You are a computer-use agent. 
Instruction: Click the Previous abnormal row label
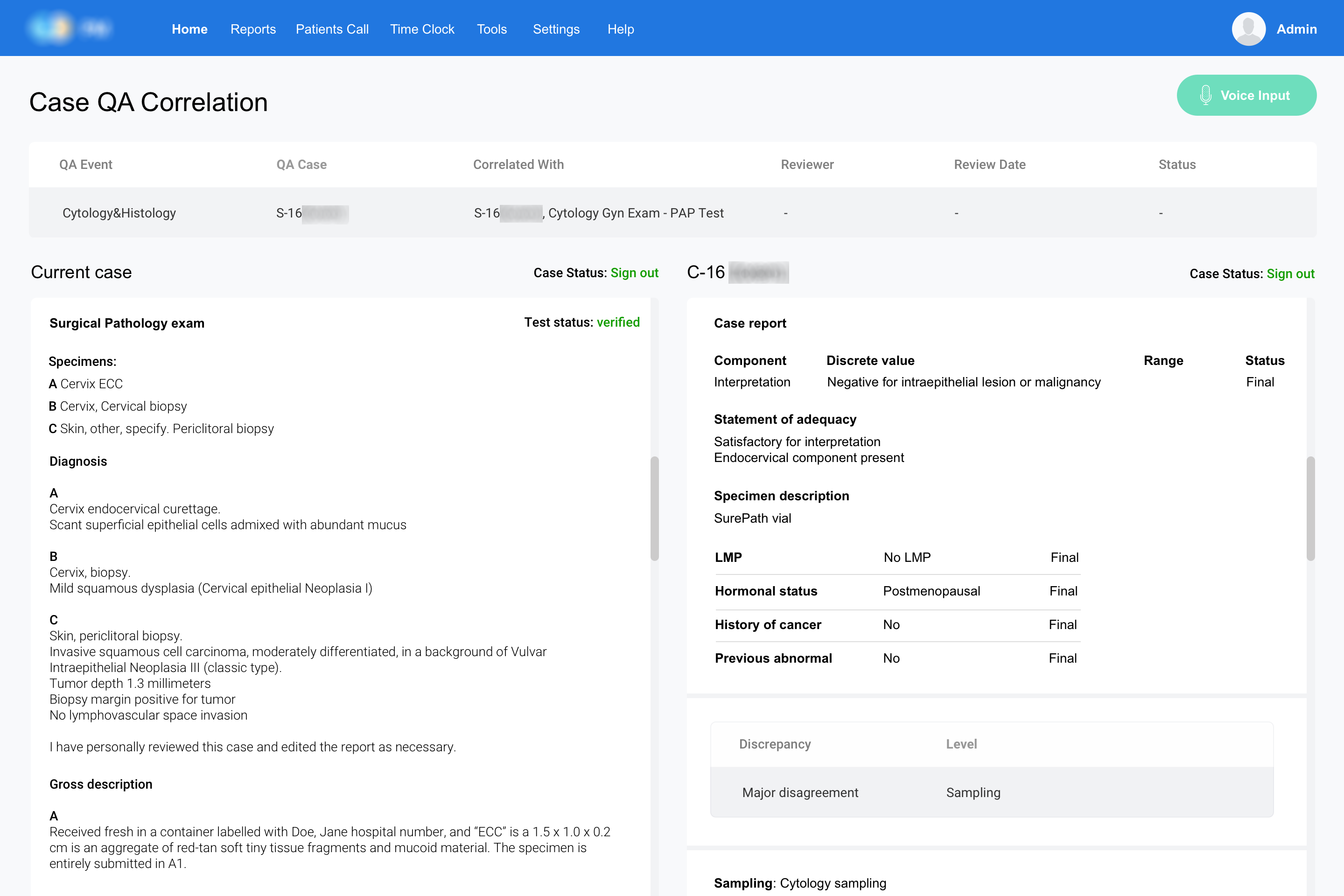tap(773, 658)
